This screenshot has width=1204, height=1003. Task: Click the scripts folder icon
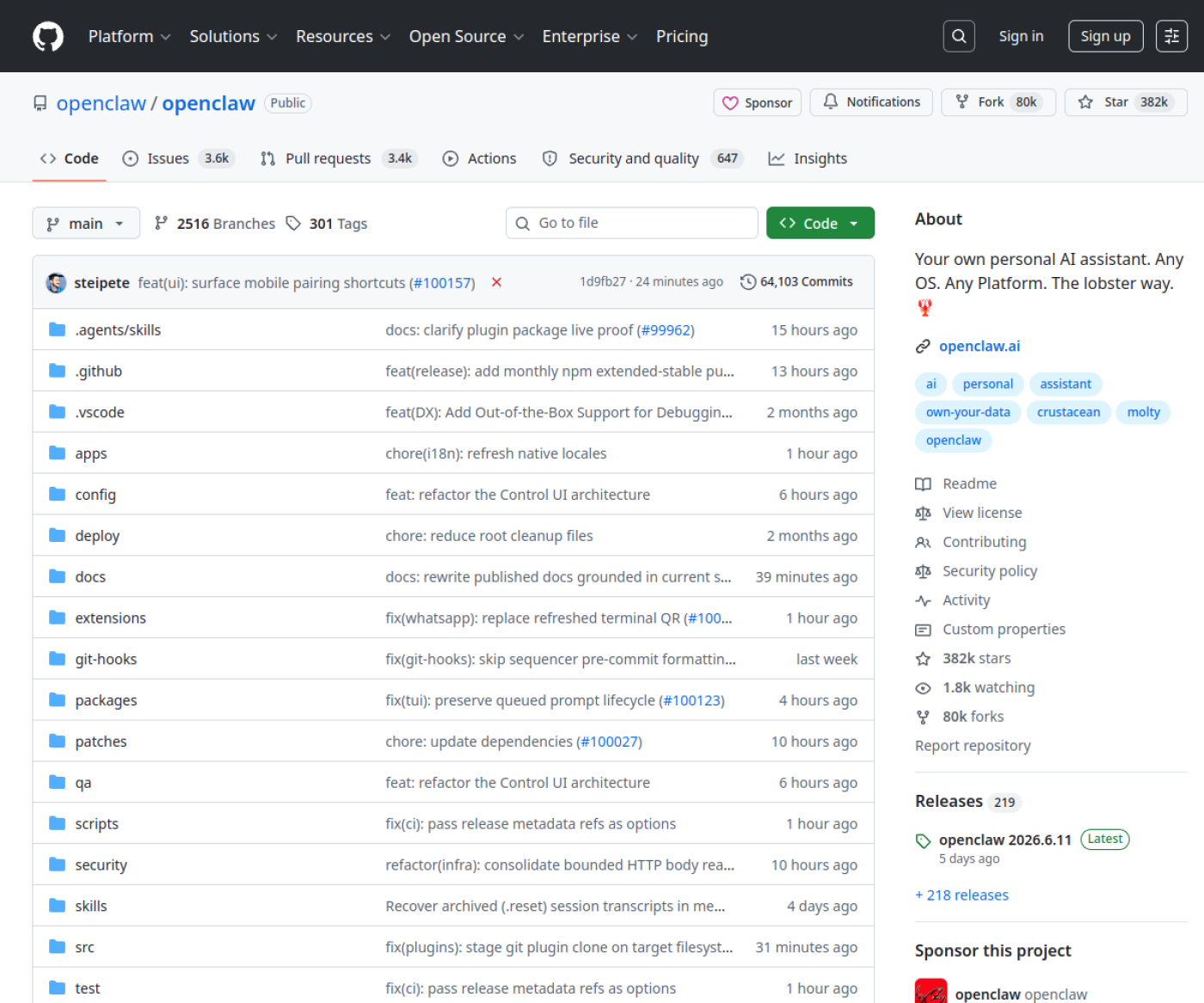click(58, 823)
